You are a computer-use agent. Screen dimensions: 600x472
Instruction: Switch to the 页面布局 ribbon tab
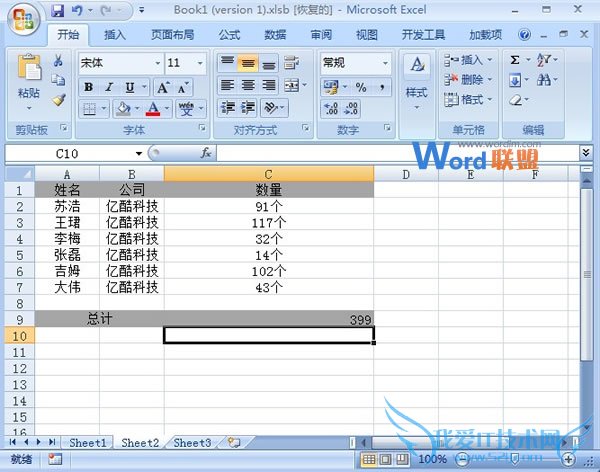click(173, 35)
